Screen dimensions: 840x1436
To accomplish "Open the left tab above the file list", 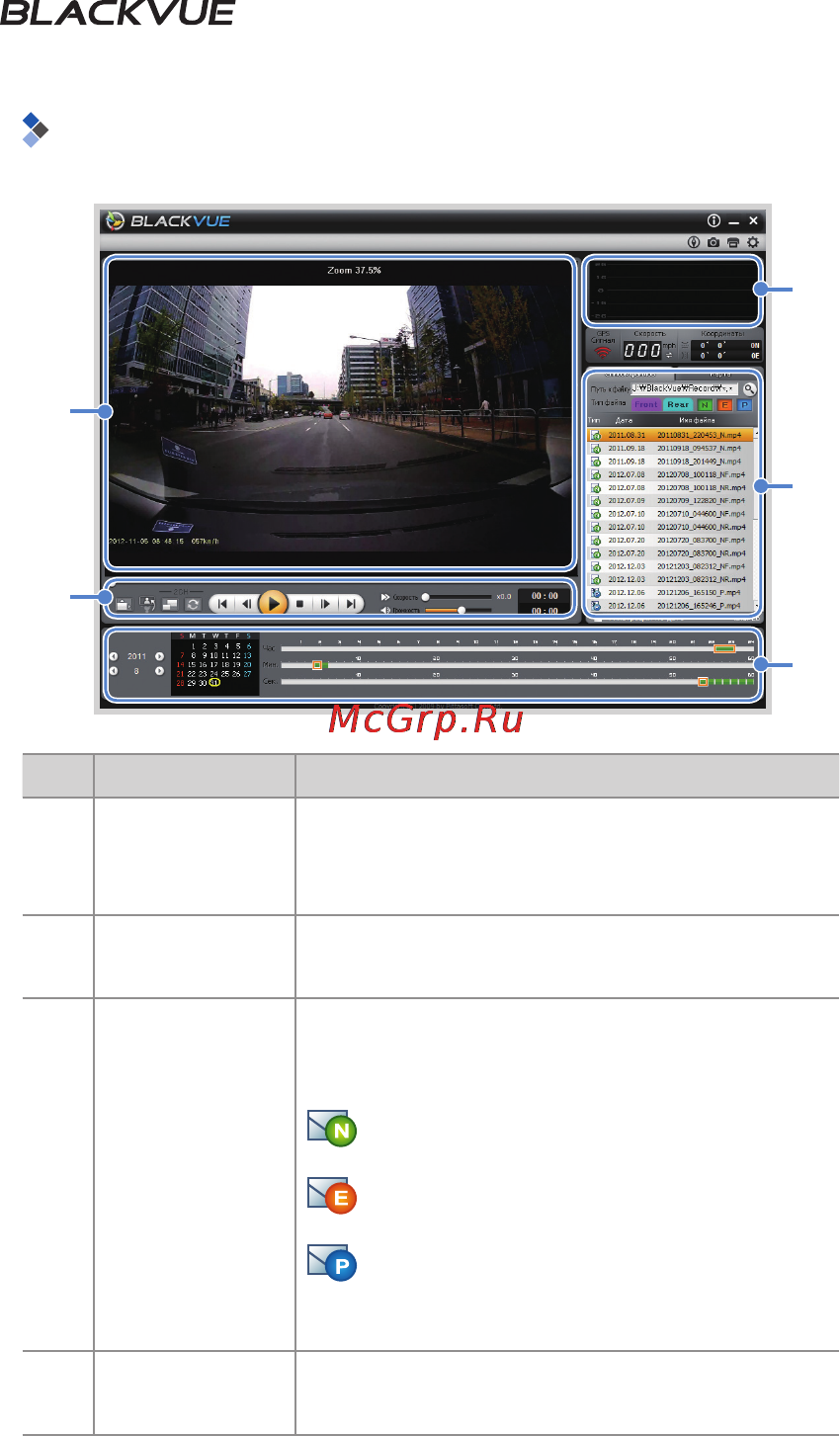I will click(x=630, y=377).
